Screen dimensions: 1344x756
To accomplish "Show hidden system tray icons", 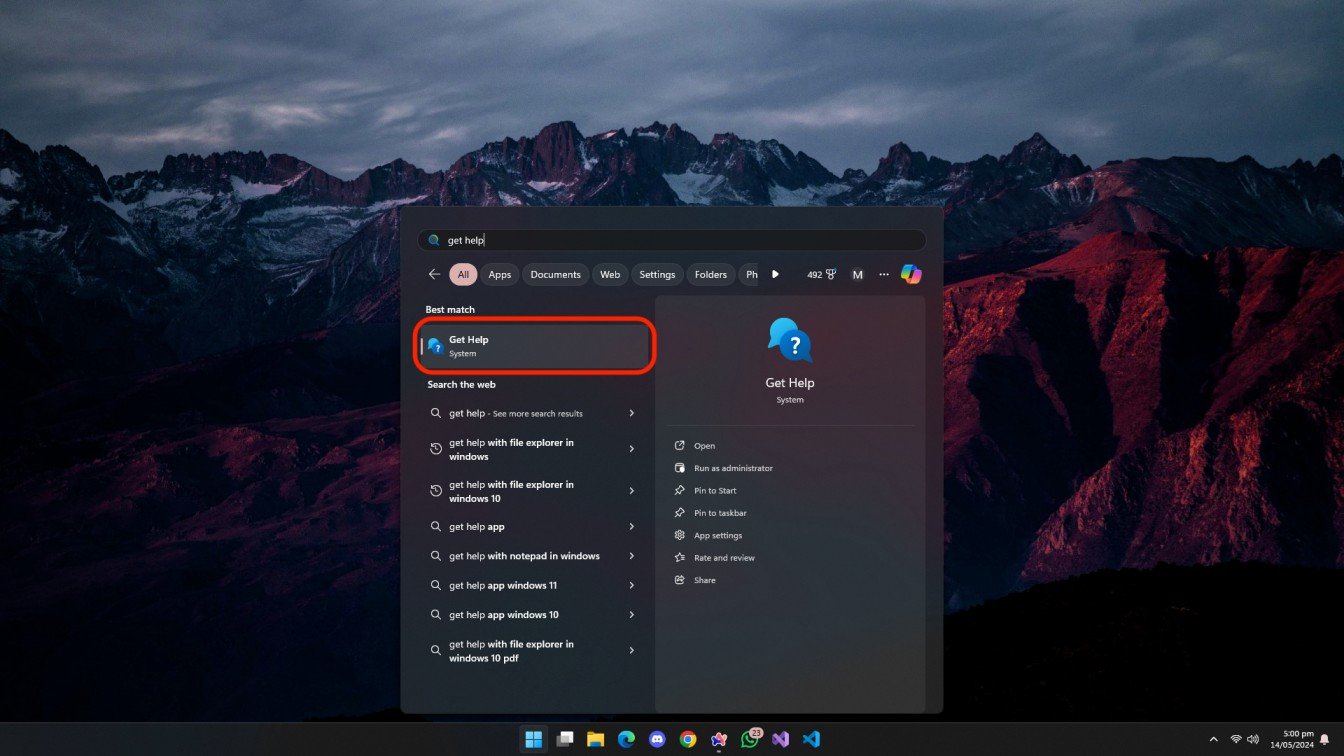I will click(x=1214, y=739).
